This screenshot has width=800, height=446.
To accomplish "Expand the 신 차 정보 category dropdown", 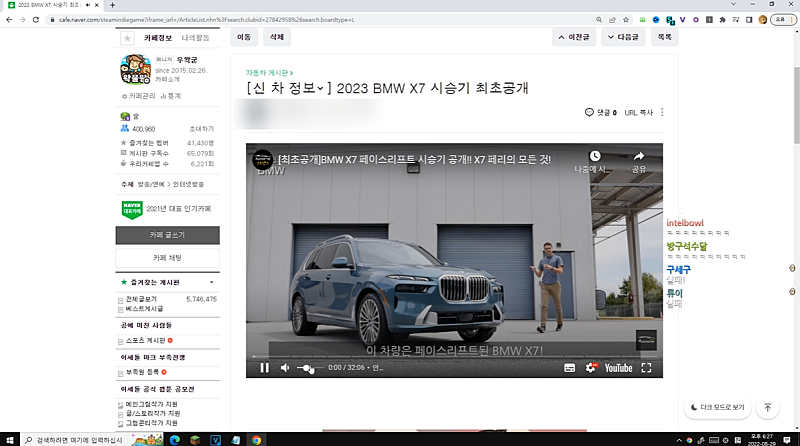I will coord(320,89).
